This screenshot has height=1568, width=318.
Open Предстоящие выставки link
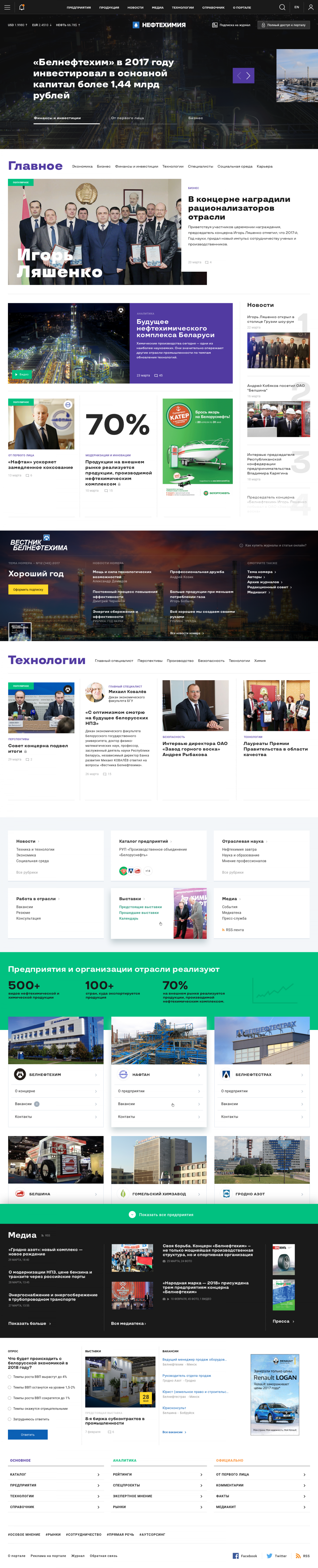pyautogui.click(x=140, y=907)
